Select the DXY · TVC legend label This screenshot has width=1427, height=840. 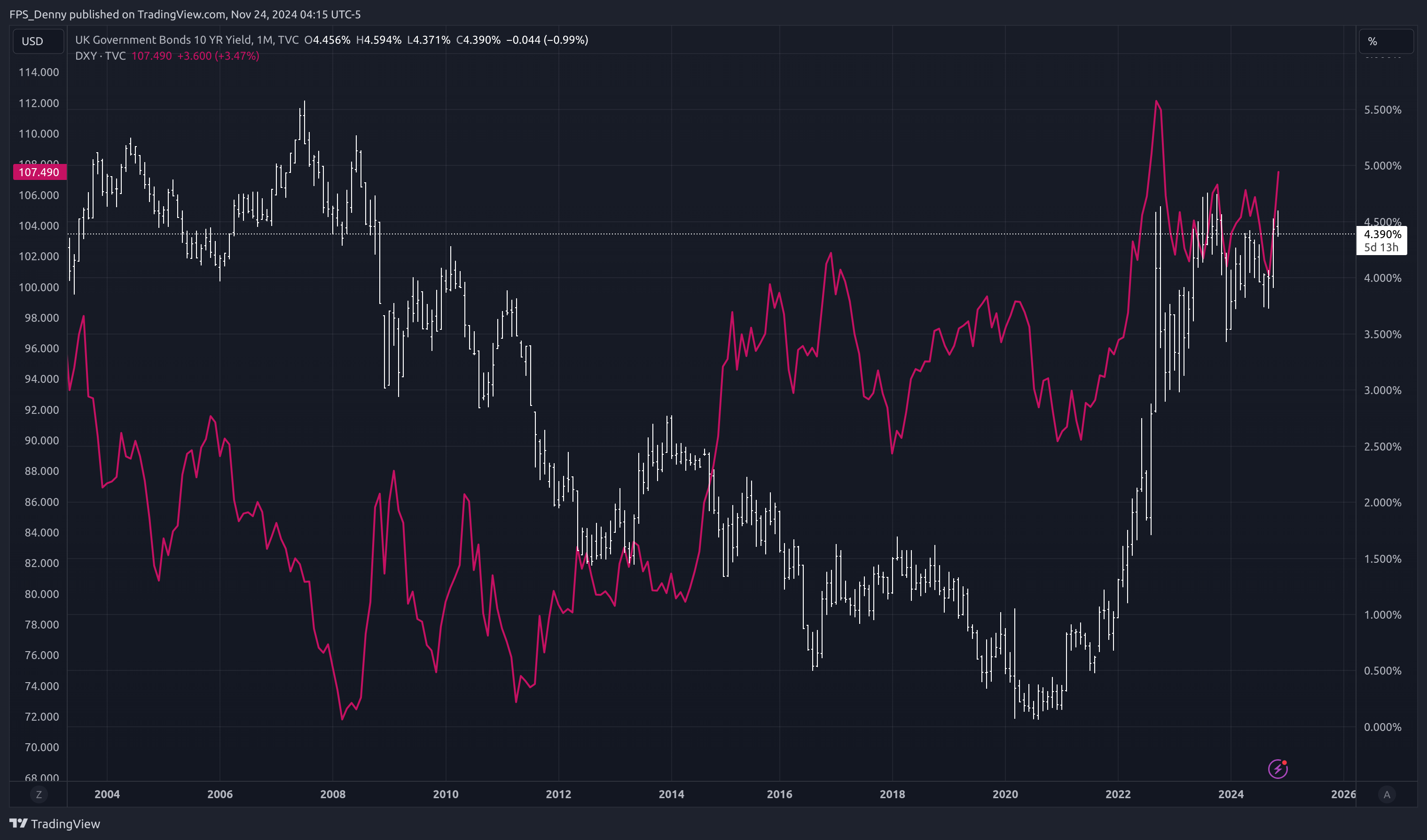pyautogui.click(x=100, y=55)
